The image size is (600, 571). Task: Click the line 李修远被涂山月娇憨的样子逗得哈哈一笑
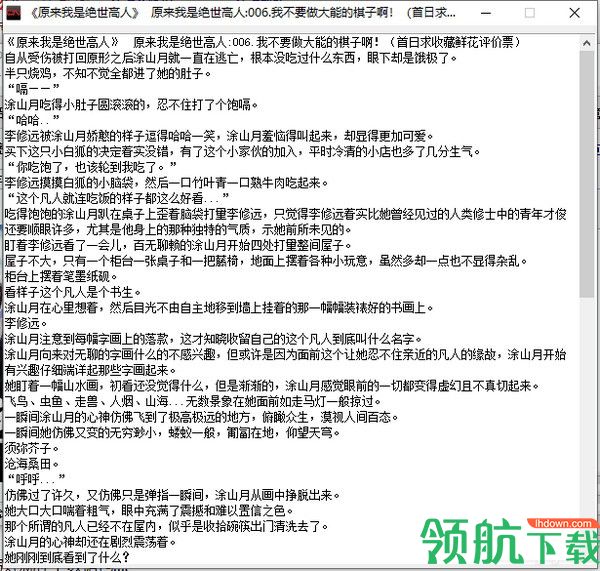pyautogui.click(x=219, y=136)
